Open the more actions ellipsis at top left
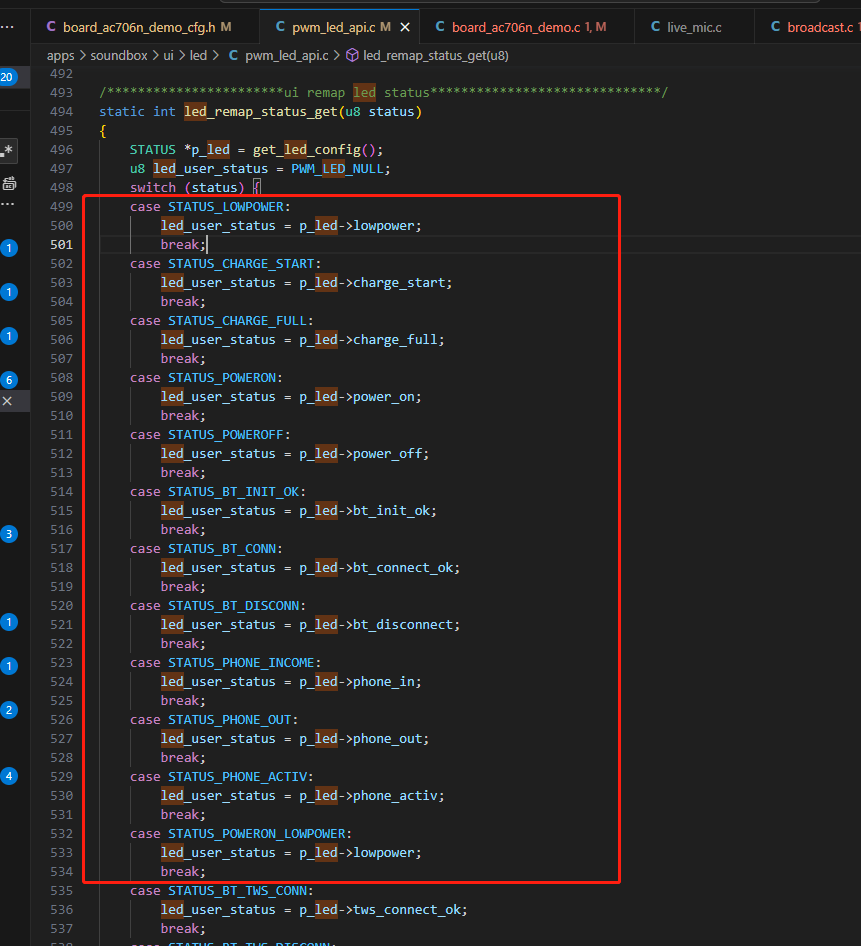The width and height of the screenshot is (861, 946). (x=8, y=27)
